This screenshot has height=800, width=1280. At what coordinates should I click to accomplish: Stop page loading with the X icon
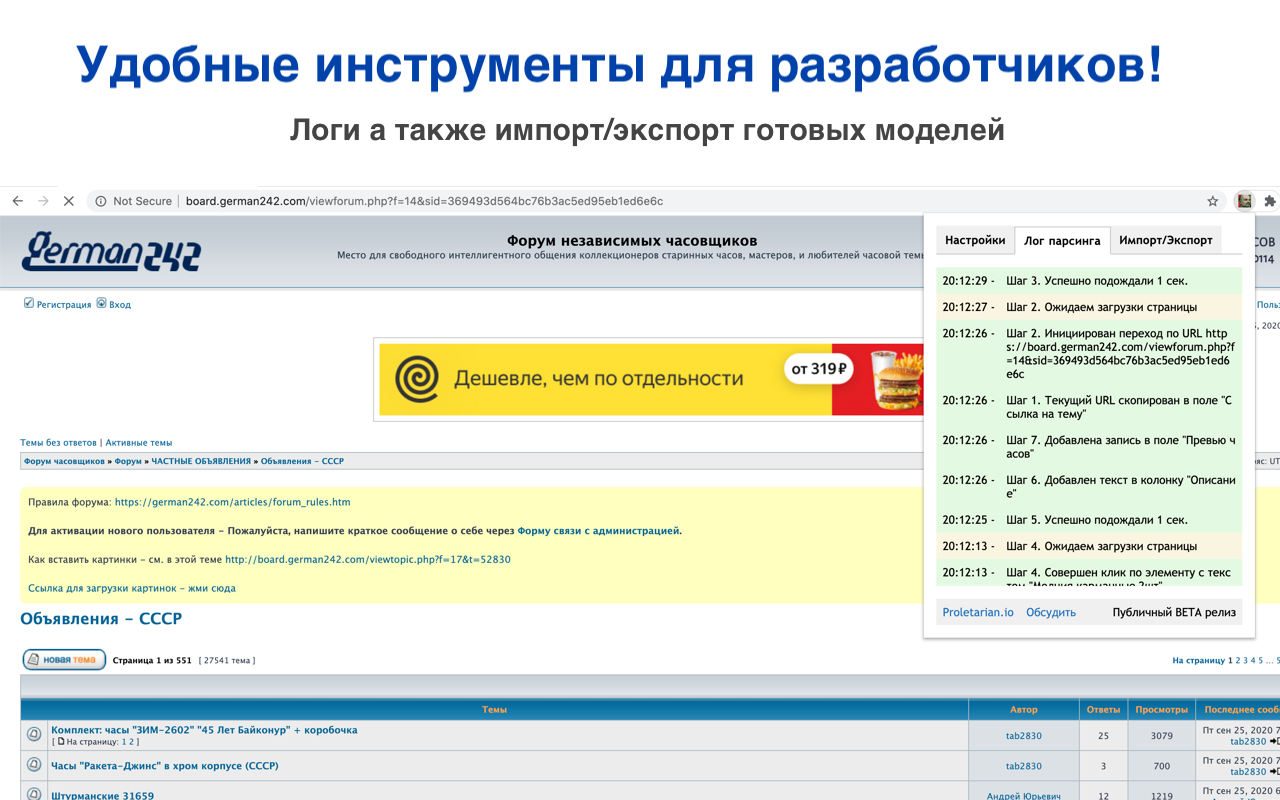click(x=68, y=201)
